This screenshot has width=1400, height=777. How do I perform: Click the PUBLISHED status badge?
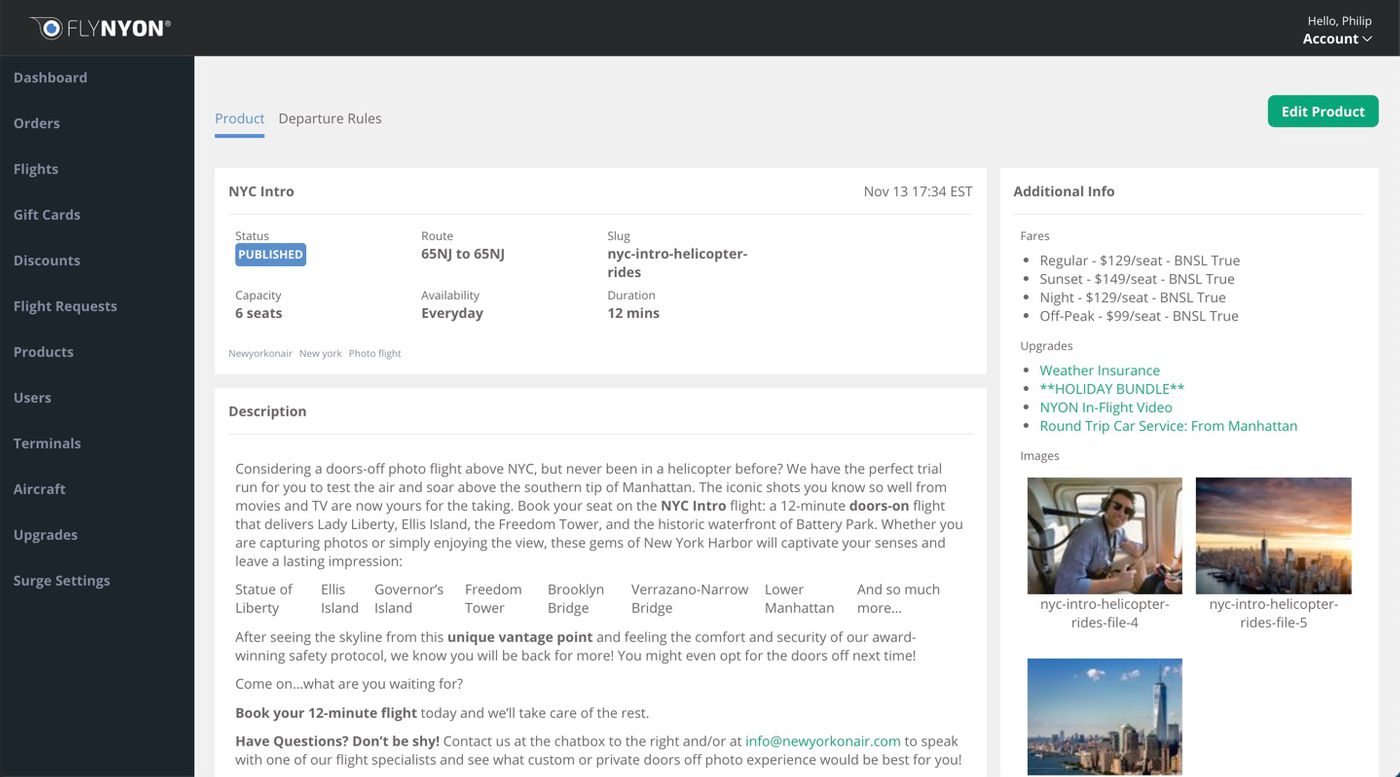(270, 254)
